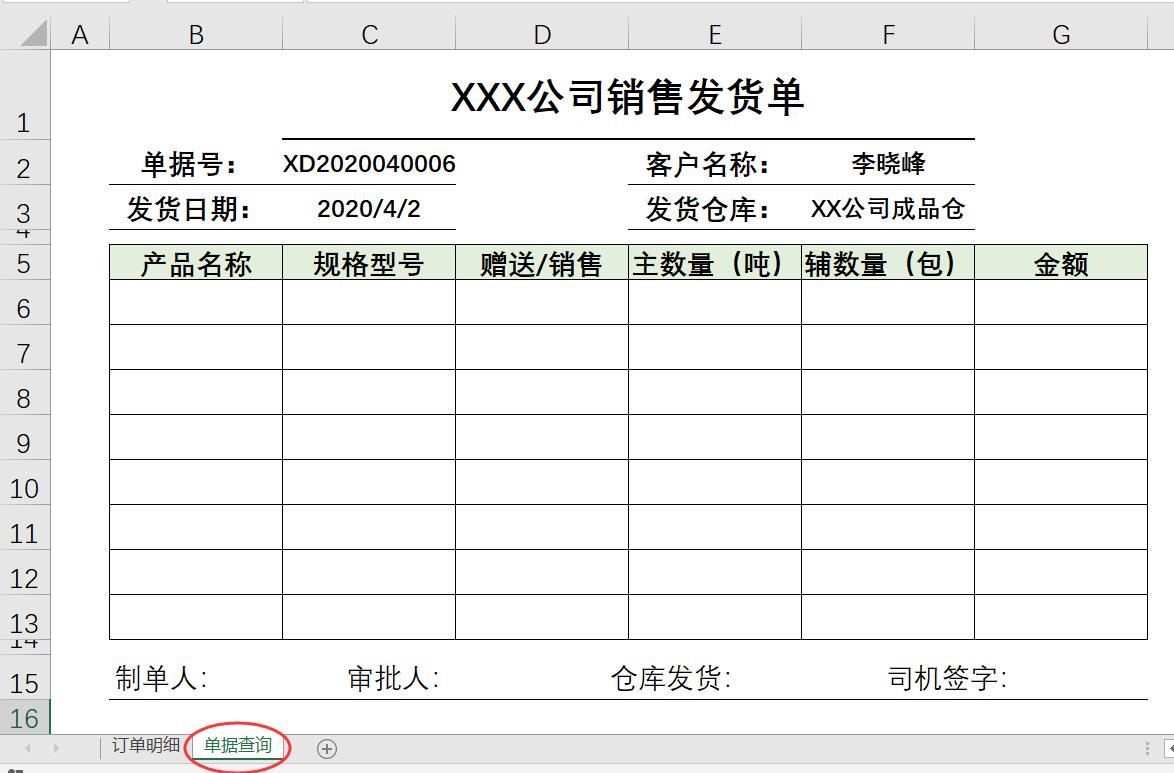Click the 金额 column header cell
Image resolution: width=1174 pixels, height=773 pixels.
coord(1061,262)
